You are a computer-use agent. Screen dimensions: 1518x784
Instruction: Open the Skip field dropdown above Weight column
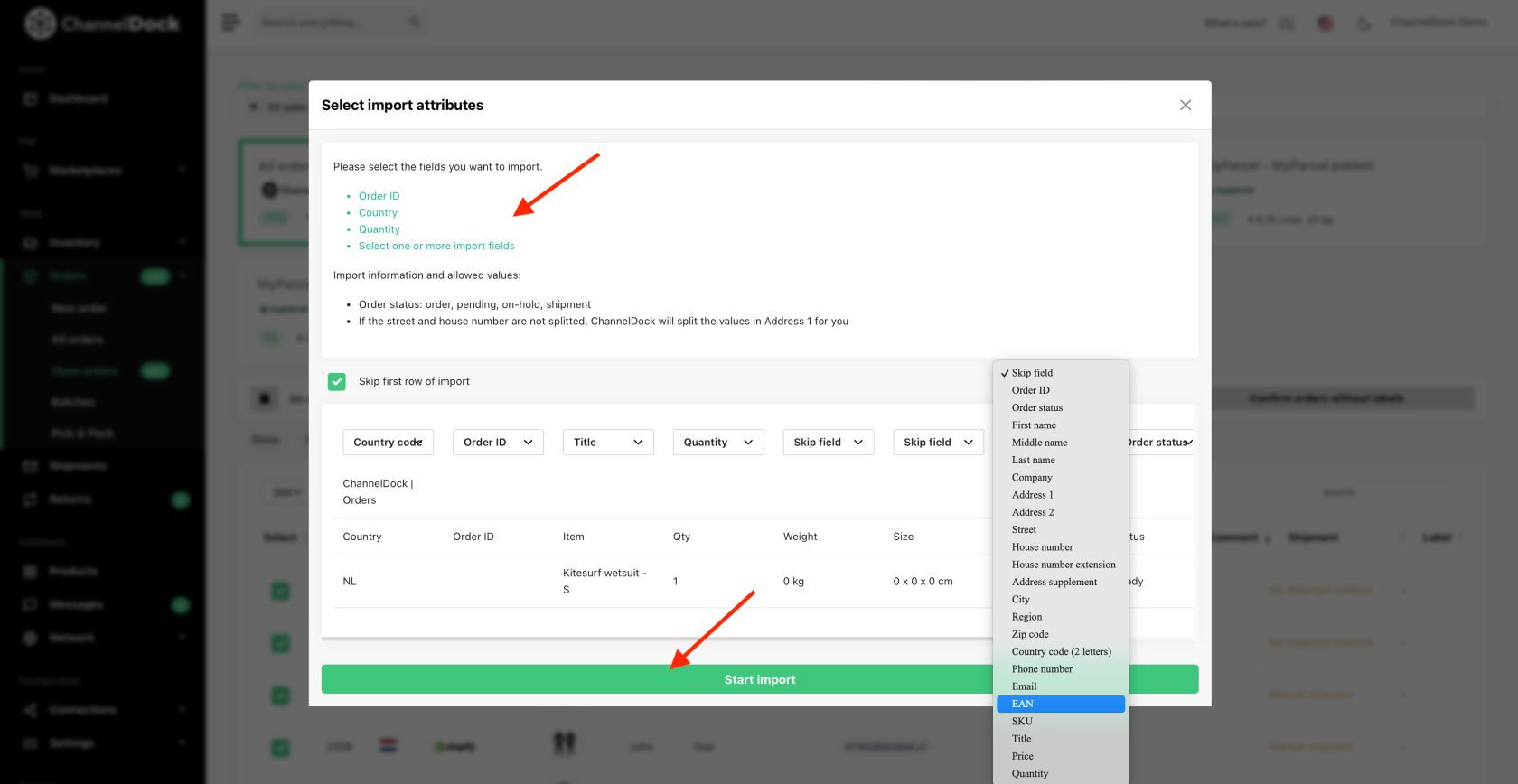point(829,443)
